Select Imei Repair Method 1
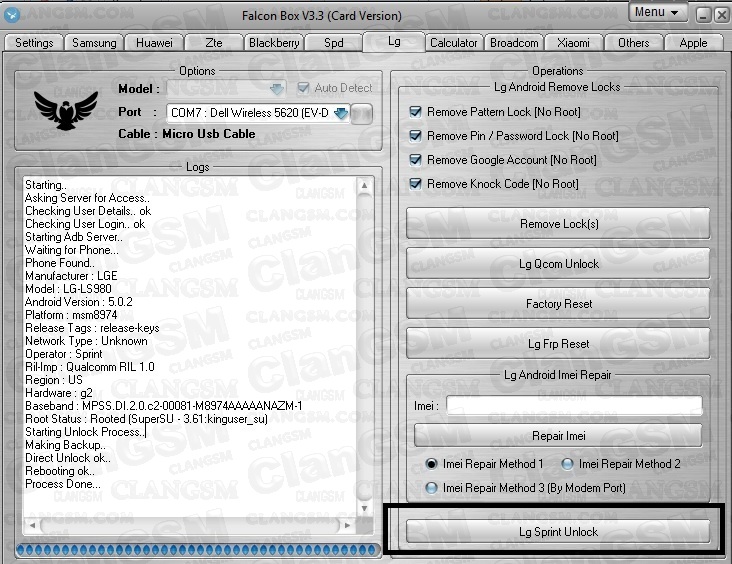 pyautogui.click(x=431, y=464)
